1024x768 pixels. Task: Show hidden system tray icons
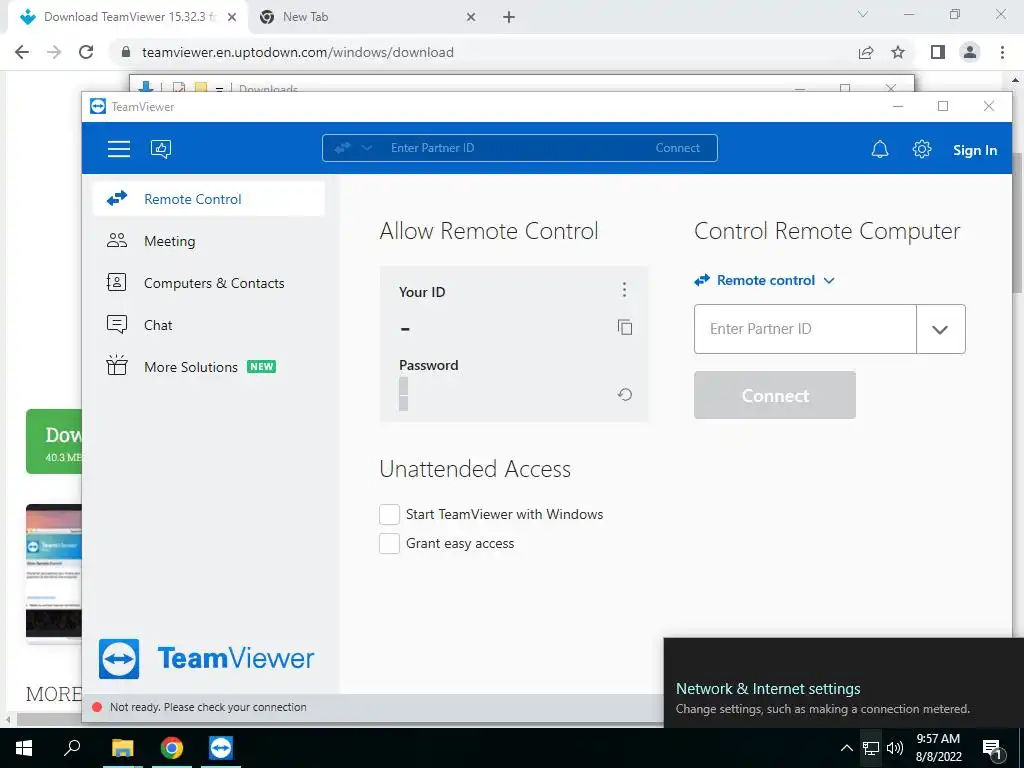tap(846, 748)
